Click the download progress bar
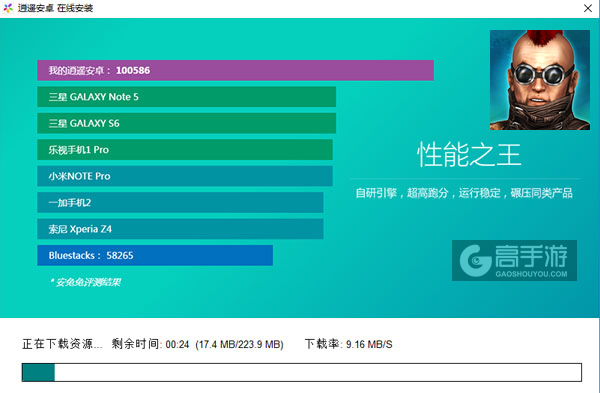Screen dimensions: 600x393 [302, 372]
